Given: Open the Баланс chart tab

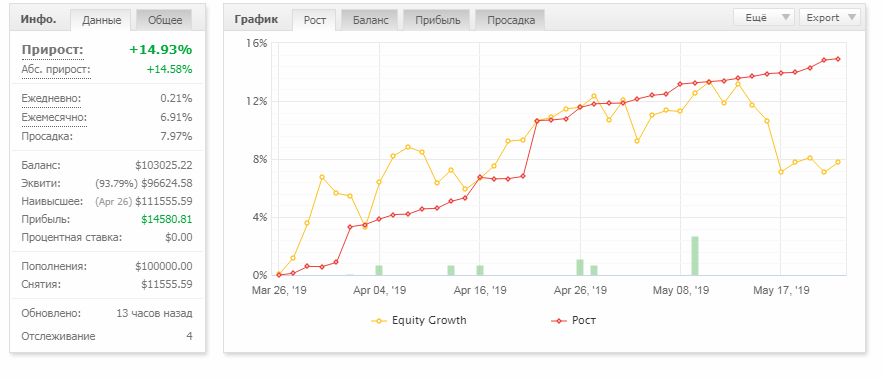Looking at the screenshot, I should (370, 20).
